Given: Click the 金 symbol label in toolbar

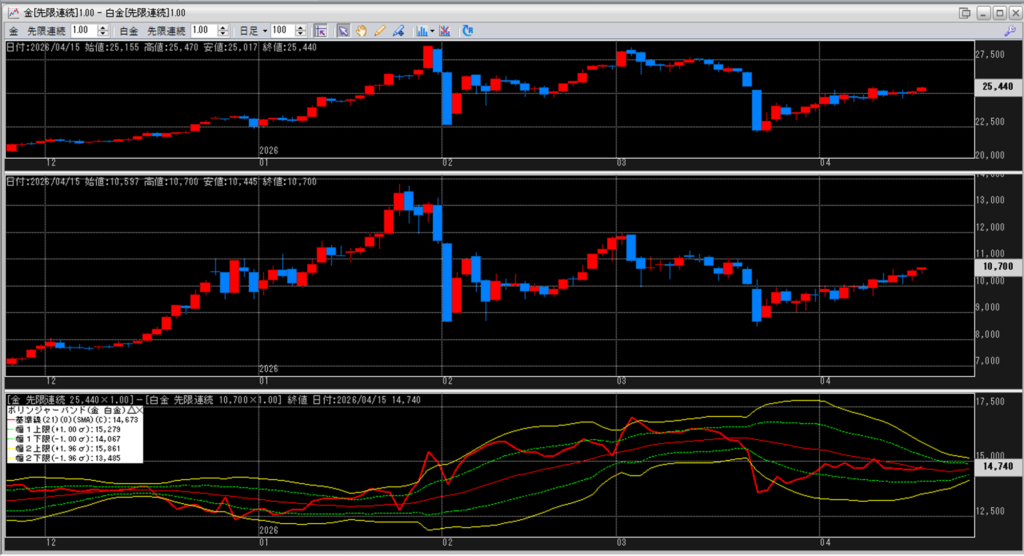Looking at the screenshot, I should point(14,31).
